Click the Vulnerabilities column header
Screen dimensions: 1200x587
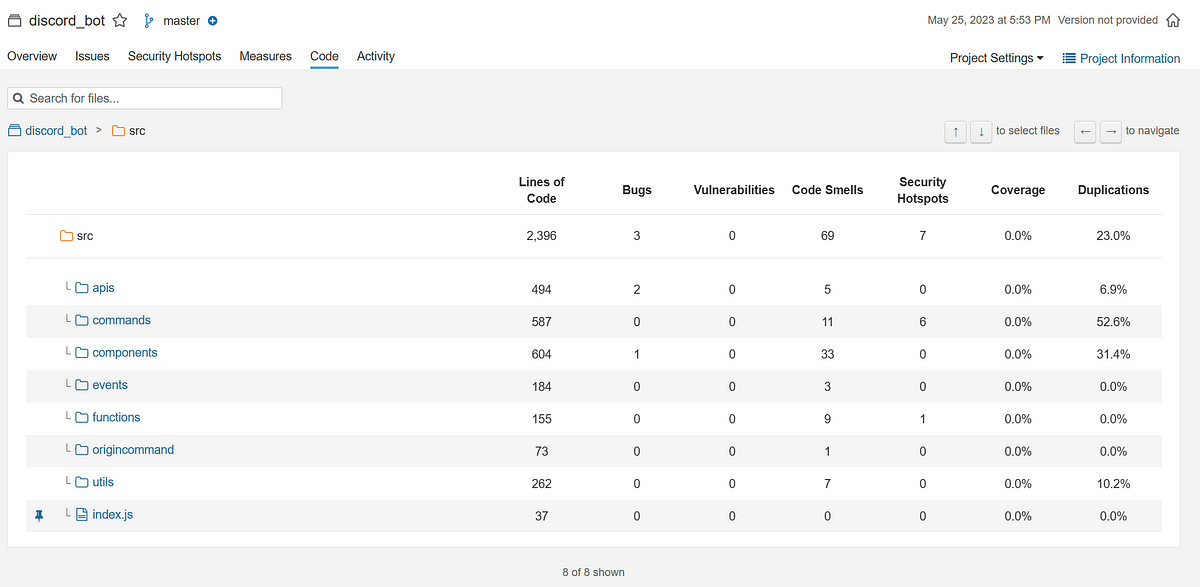pos(734,190)
